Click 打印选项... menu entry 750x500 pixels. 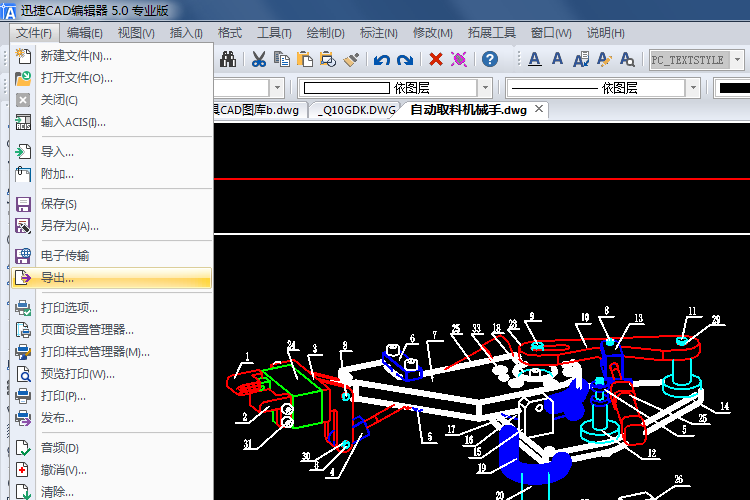click(x=69, y=307)
